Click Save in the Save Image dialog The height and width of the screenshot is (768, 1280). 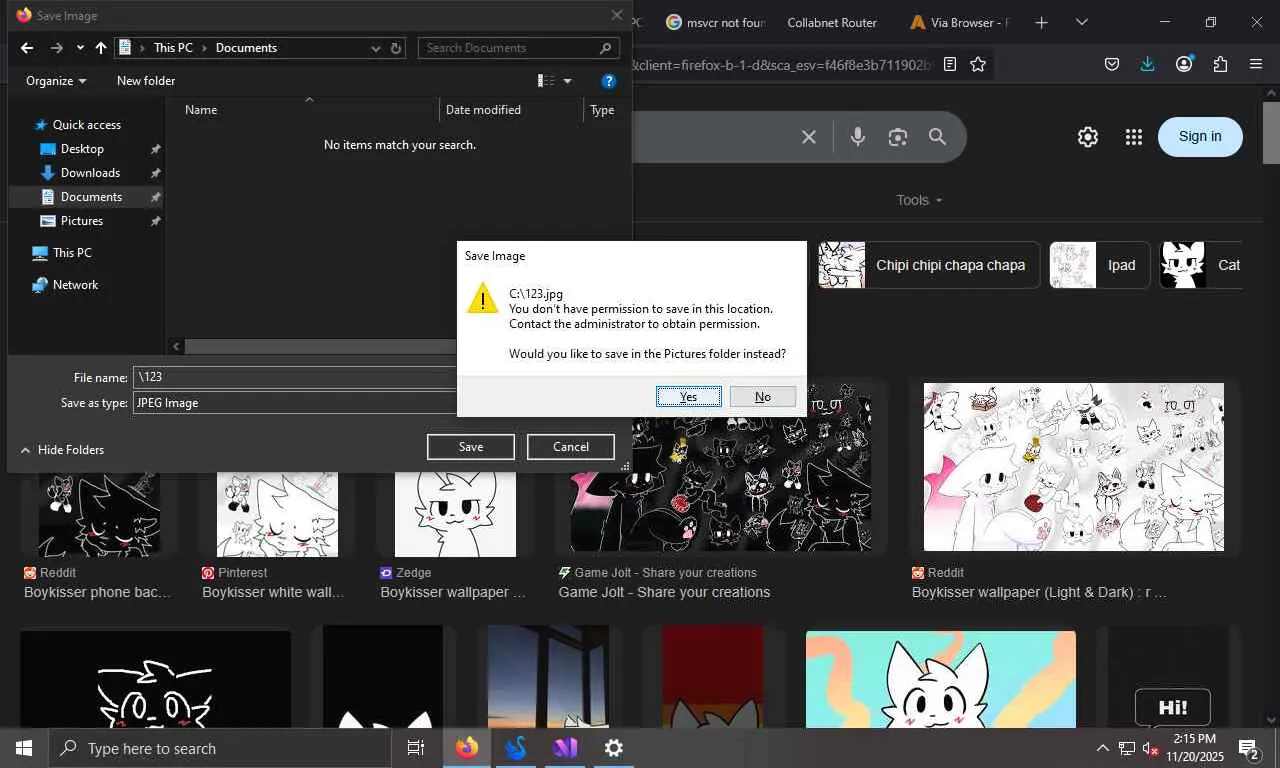coord(471,447)
